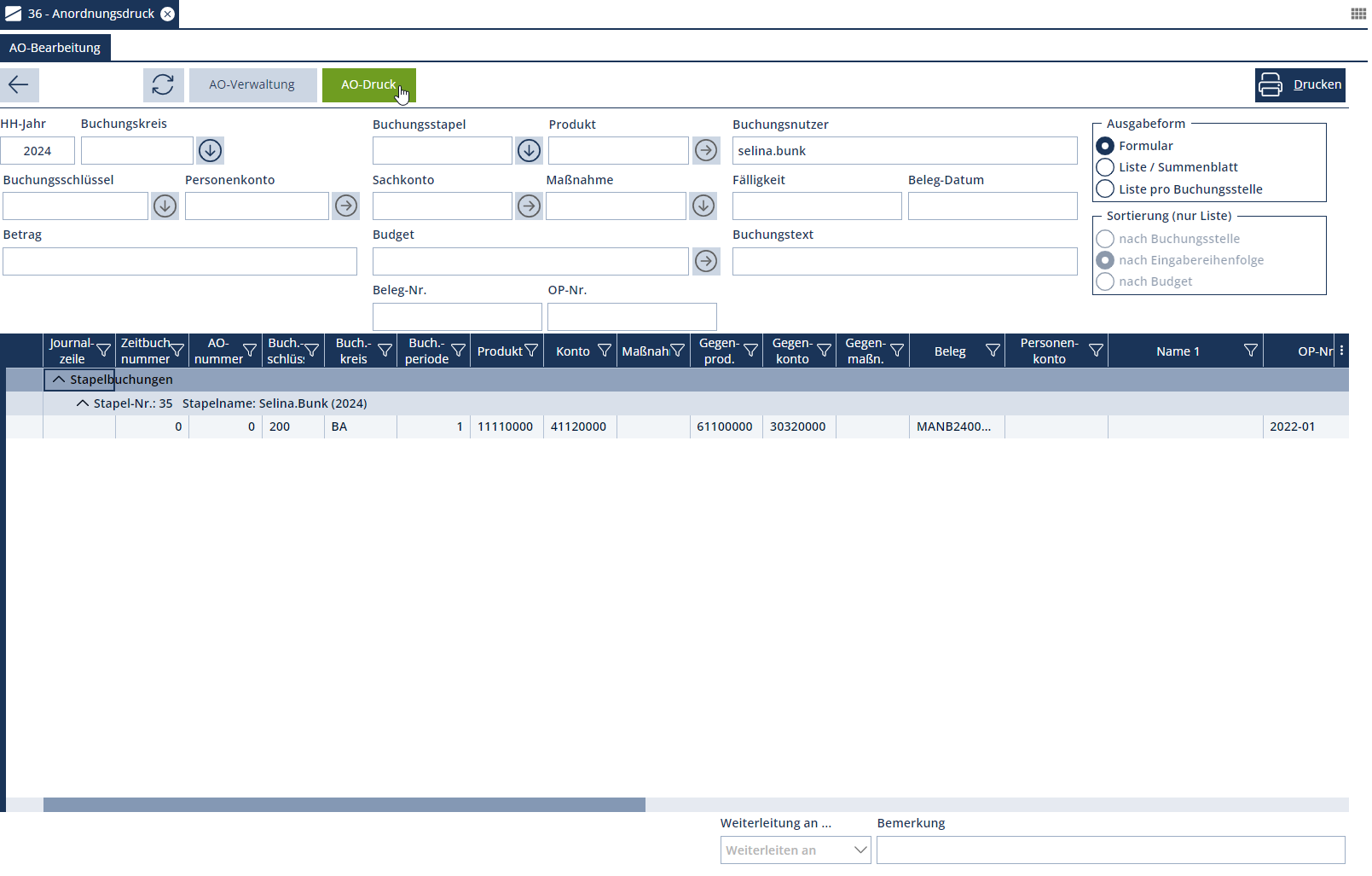This screenshot has width=1372, height=876.
Task: Open the apps grid icon at top right
Action: pos(1358,14)
